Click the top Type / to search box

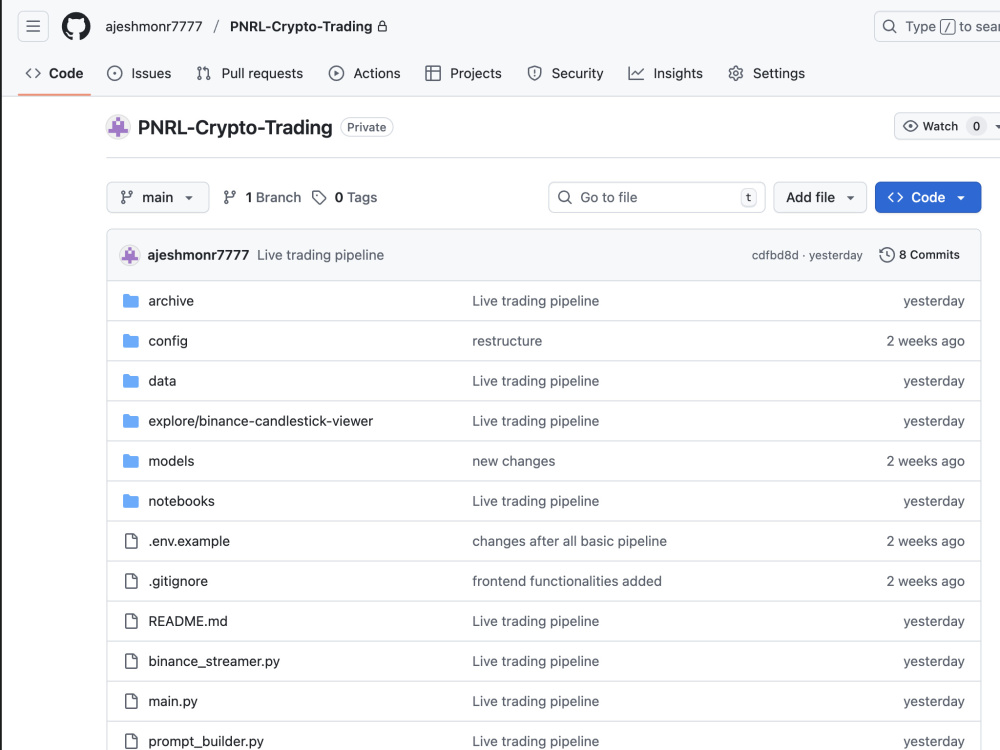tap(938, 26)
